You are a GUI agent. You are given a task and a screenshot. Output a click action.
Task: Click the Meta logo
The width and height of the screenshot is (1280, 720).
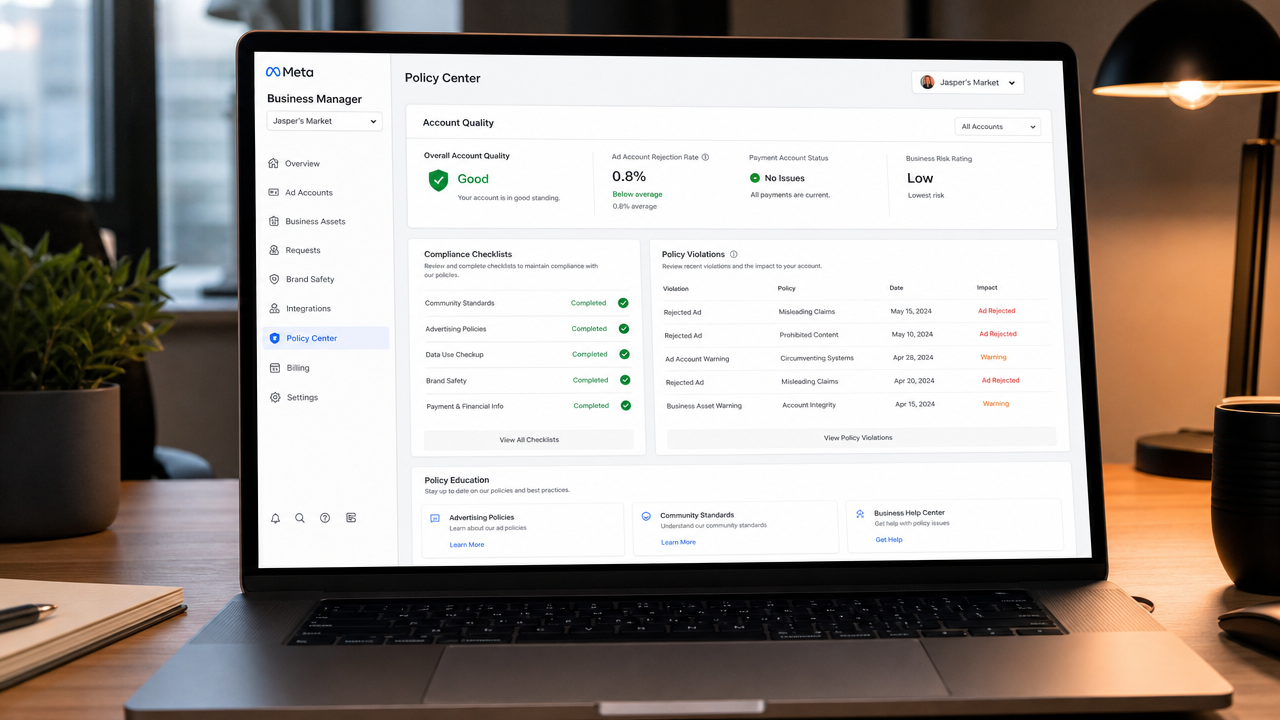pos(289,72)
